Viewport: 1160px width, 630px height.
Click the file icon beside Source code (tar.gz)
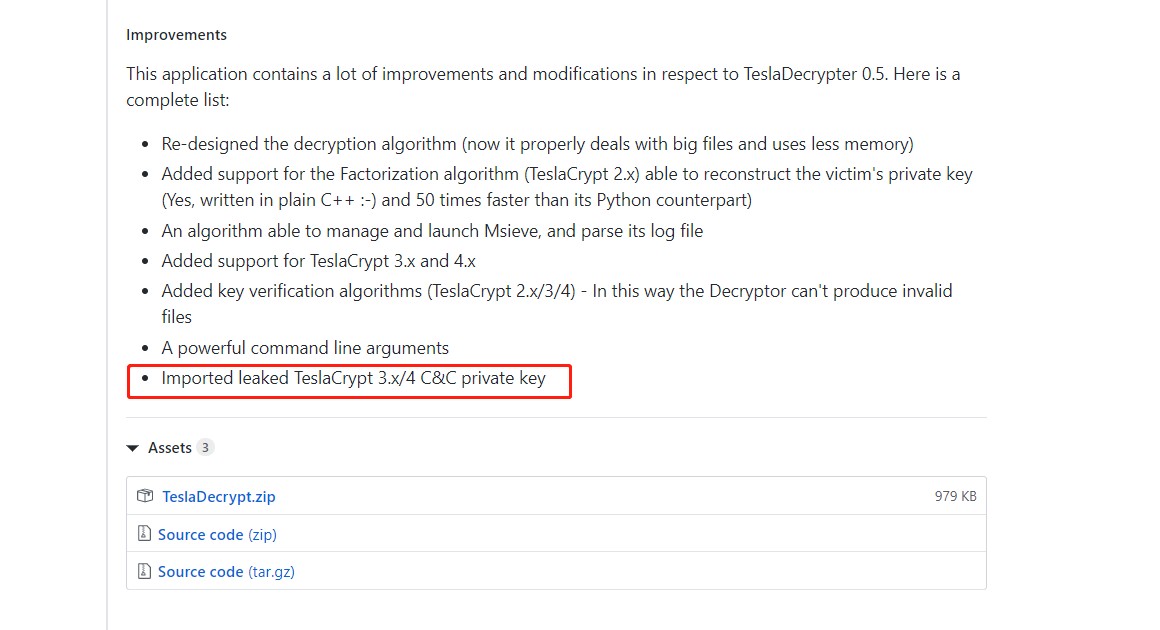[x=145, y=572]
